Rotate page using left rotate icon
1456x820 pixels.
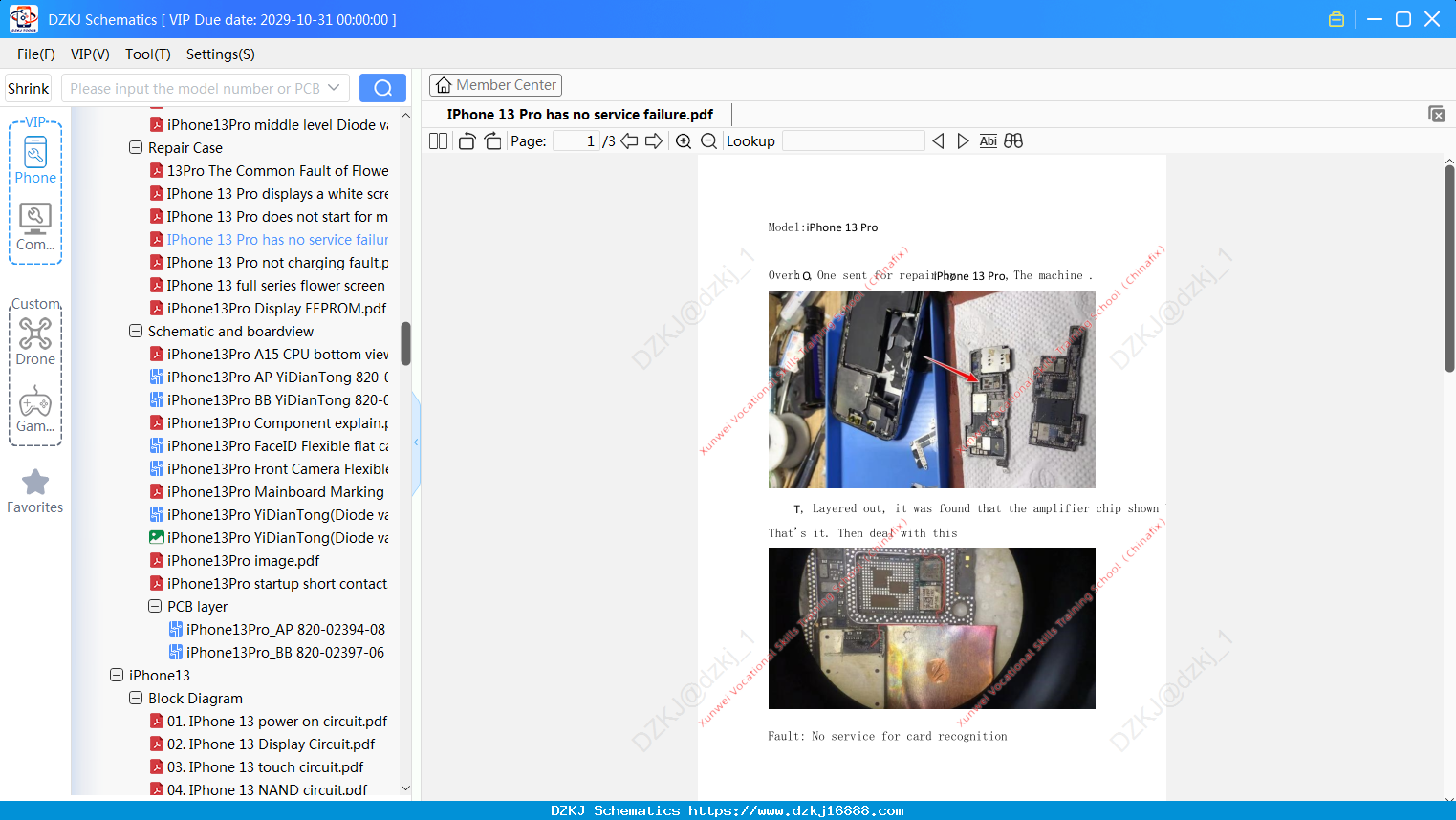click(467, 141)
